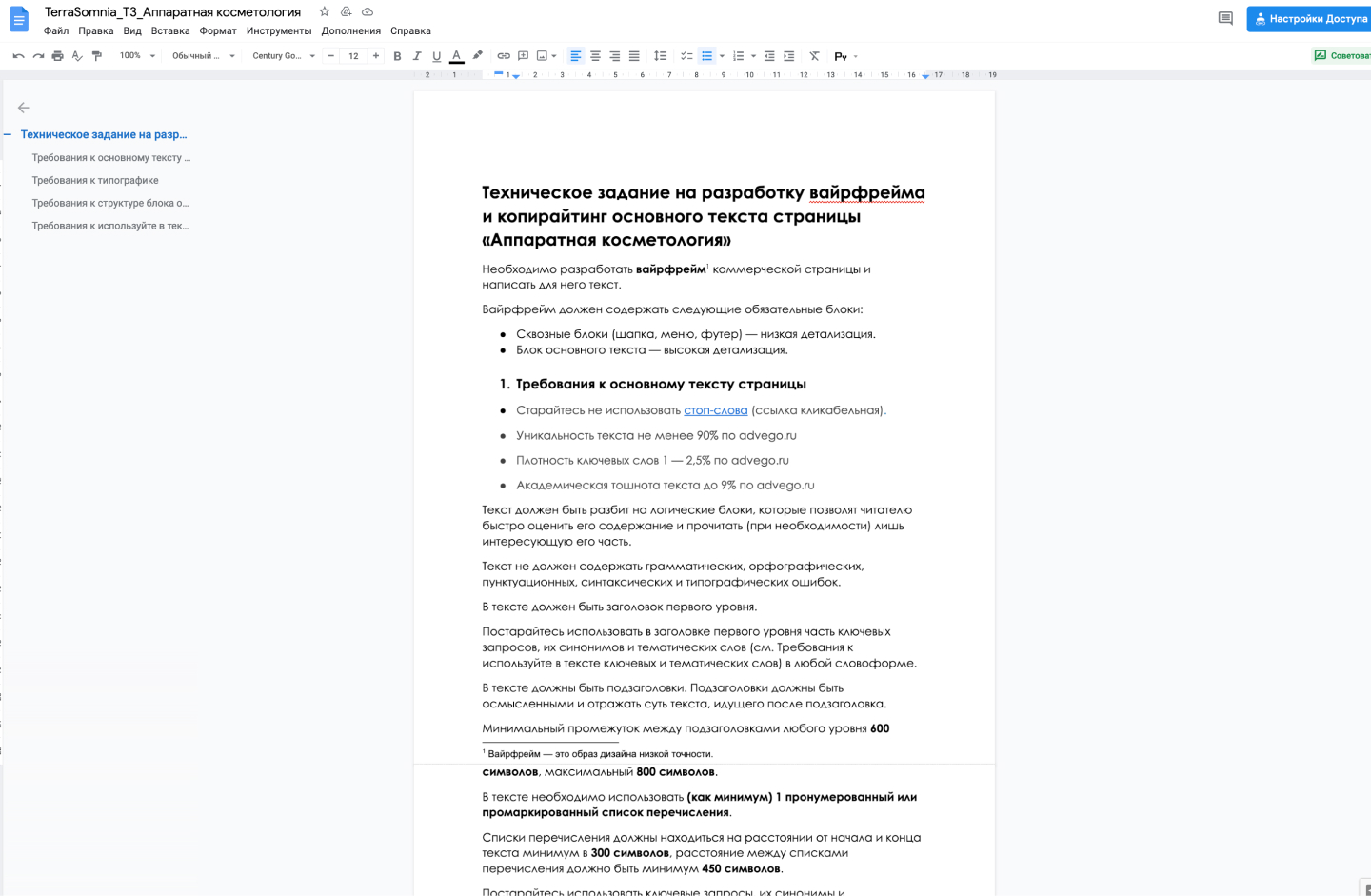Click the font size field 12
1371x896 pixels.
tap(353, 56)
